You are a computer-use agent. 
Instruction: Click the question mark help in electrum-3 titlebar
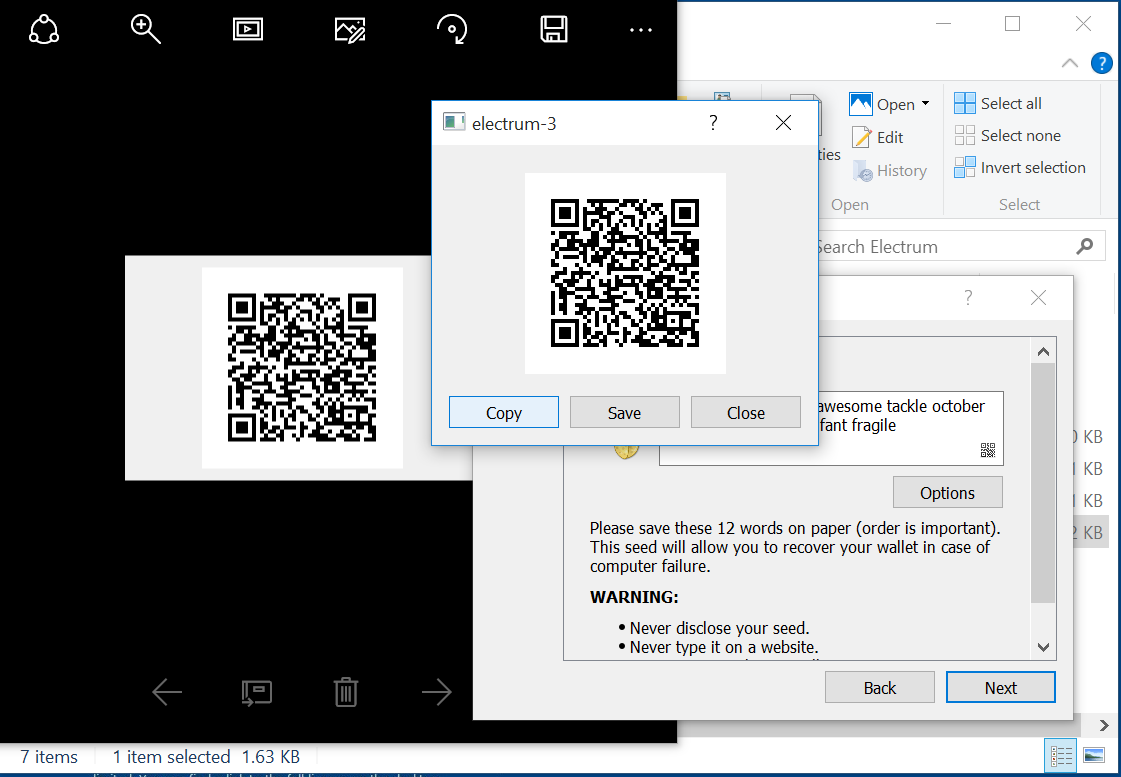[713, 123]
